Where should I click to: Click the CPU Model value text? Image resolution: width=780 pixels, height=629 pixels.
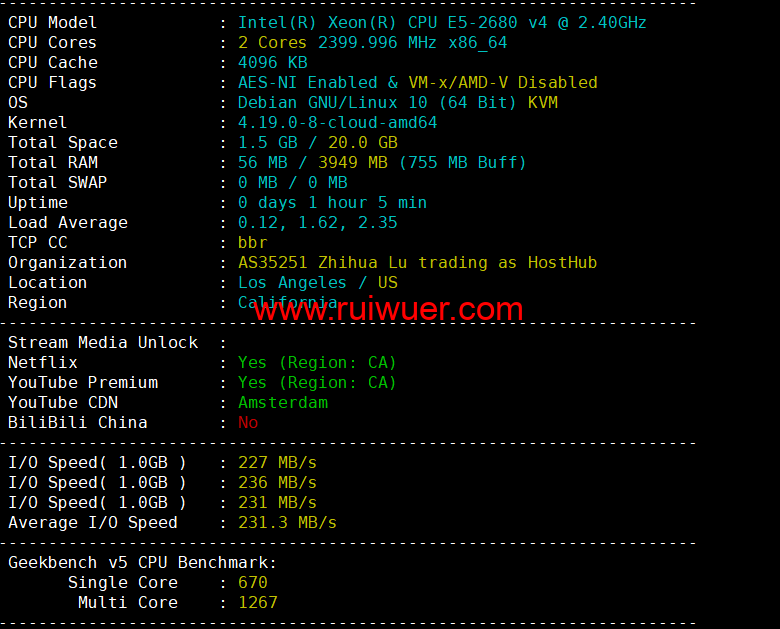(442, 22)
